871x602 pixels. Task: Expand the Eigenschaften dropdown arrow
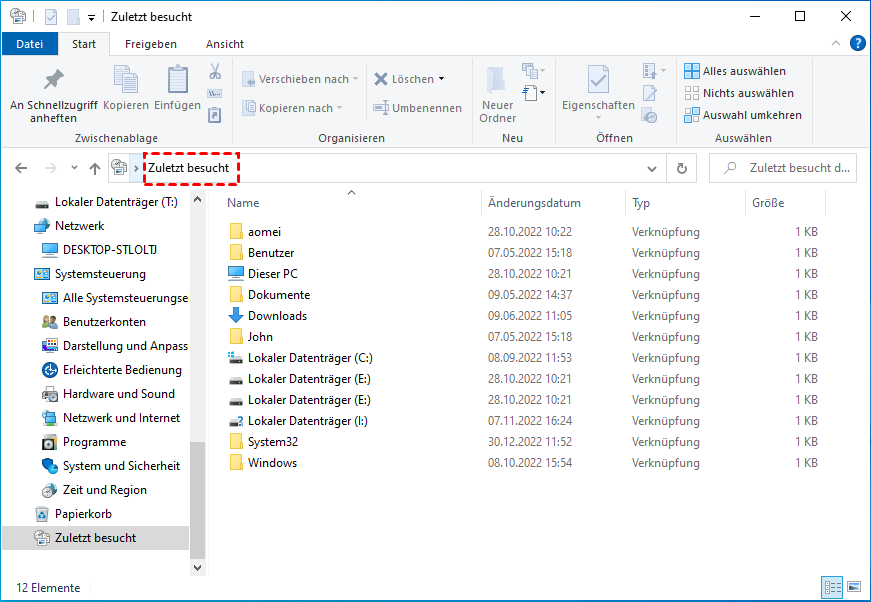[x=598, y=118]
